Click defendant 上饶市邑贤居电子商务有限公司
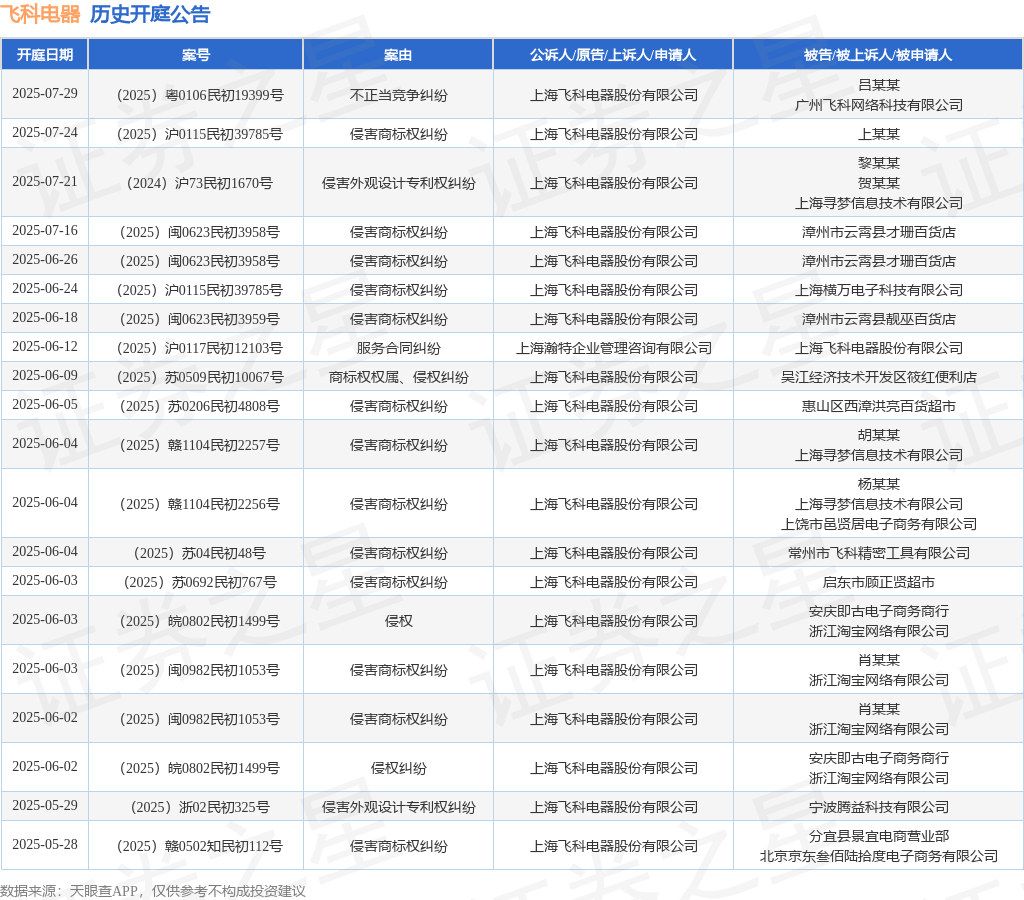 pyautogui.click(x=878, y=524)
